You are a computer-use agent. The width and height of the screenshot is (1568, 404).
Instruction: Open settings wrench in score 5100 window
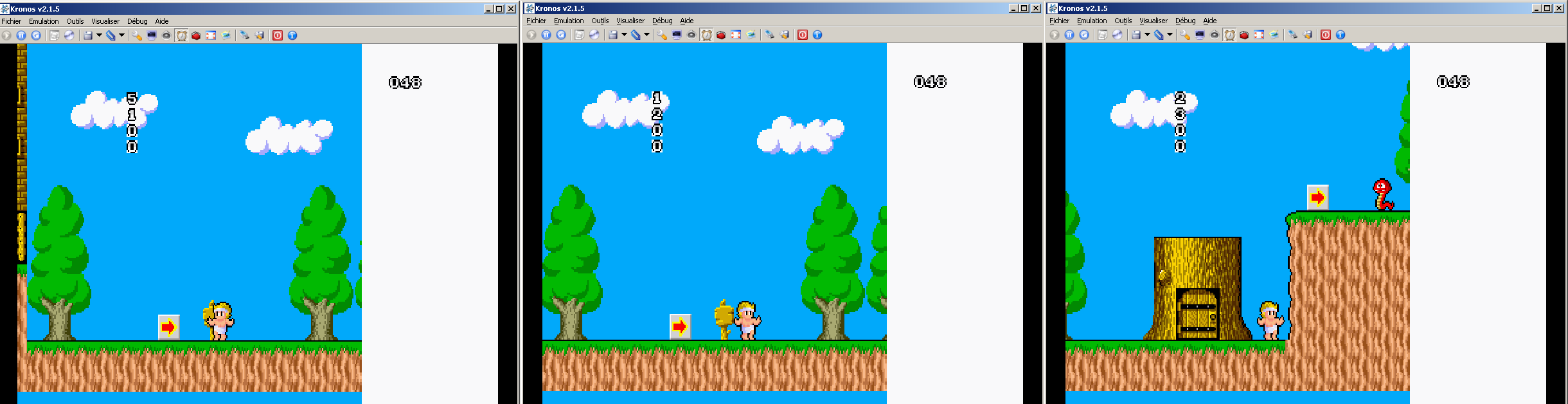click(137, 35)
